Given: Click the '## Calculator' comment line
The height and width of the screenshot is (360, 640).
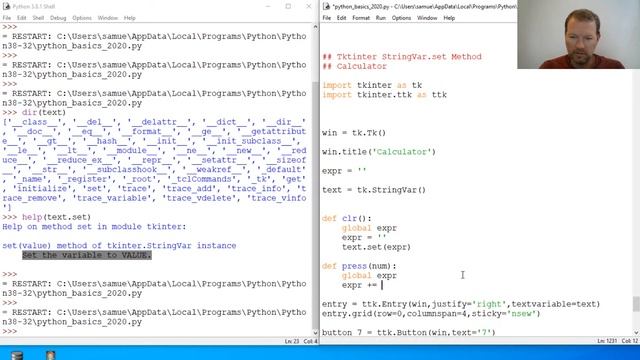Looking at the screenshot, I should pos(354,66).
